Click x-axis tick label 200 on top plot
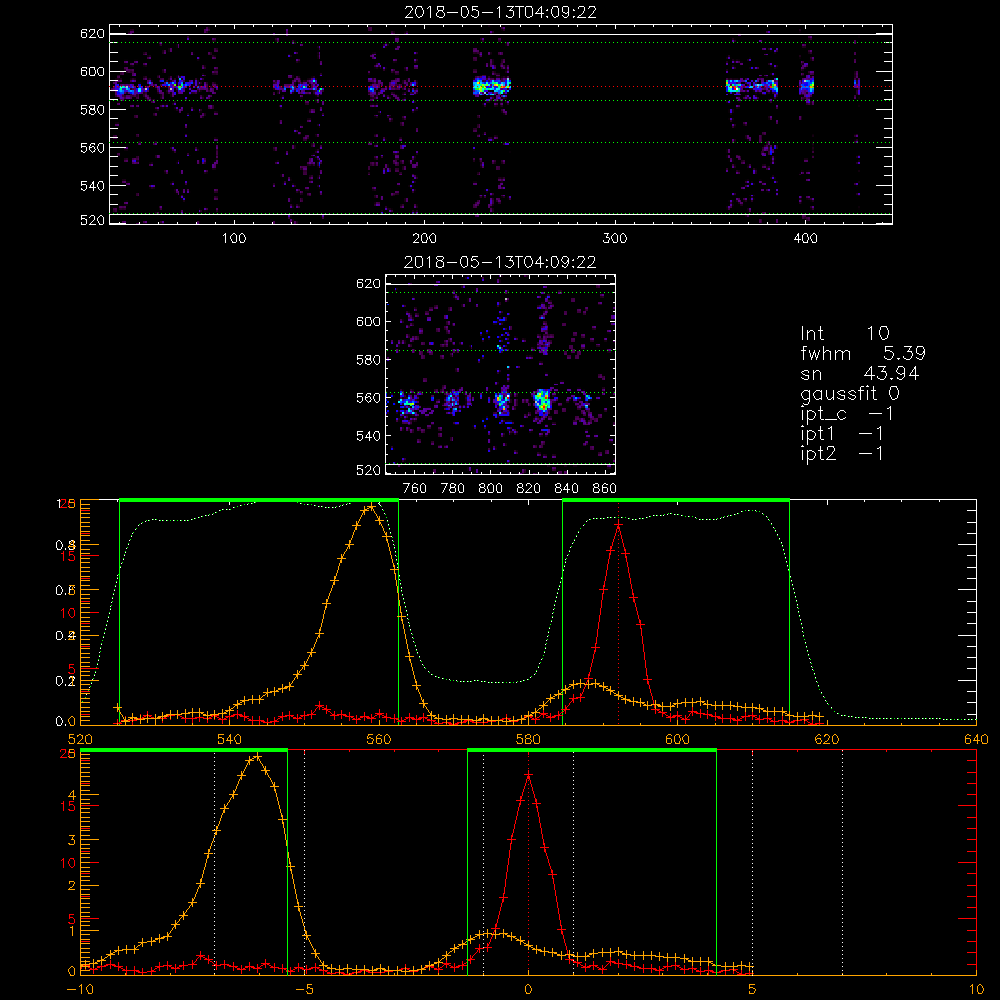This screenshot has width=1000, height=1000. coord(424,239)
